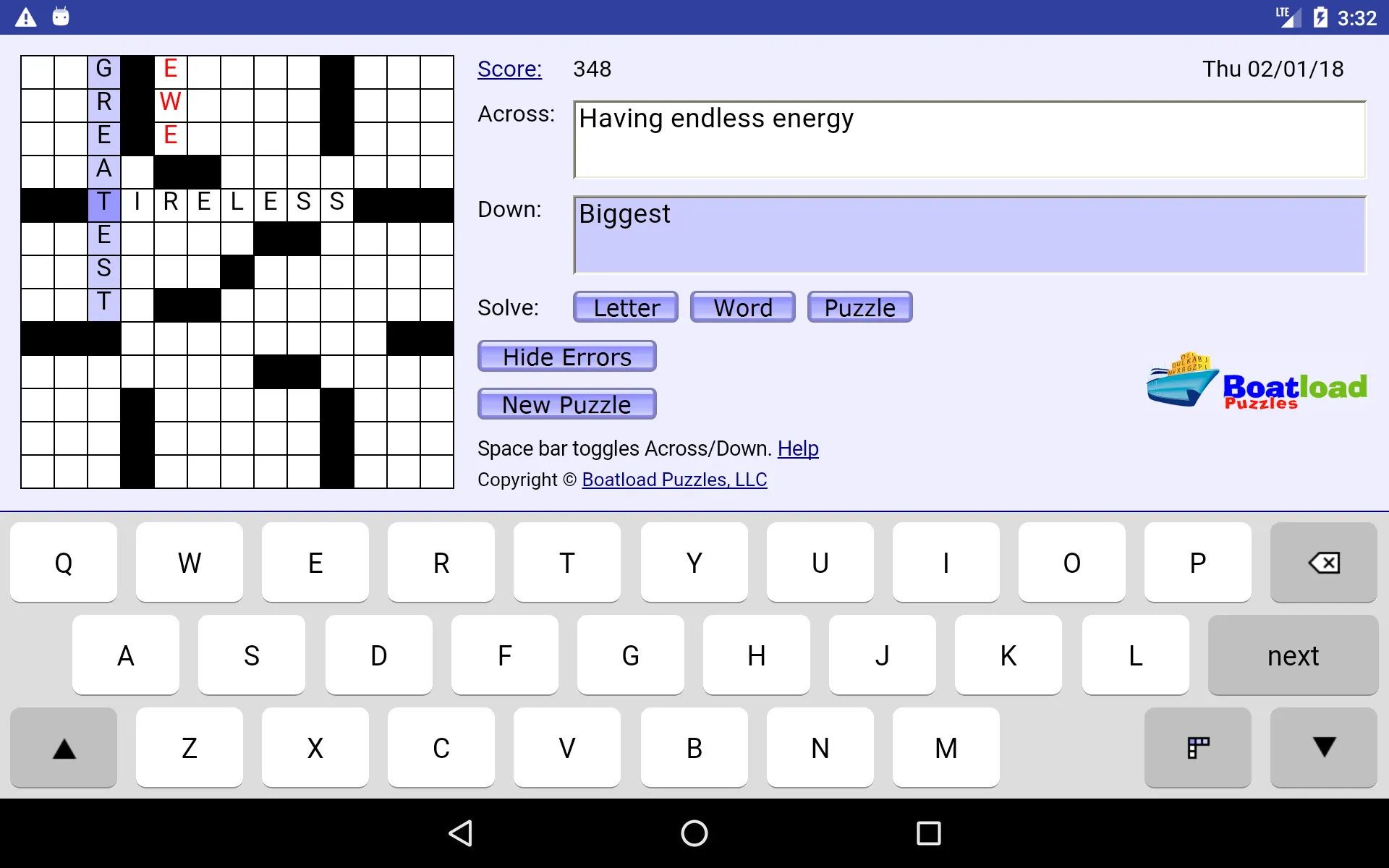1389x868 pixels.
Task: Click the backspace key on keyboard
Action: point(1324,561)
